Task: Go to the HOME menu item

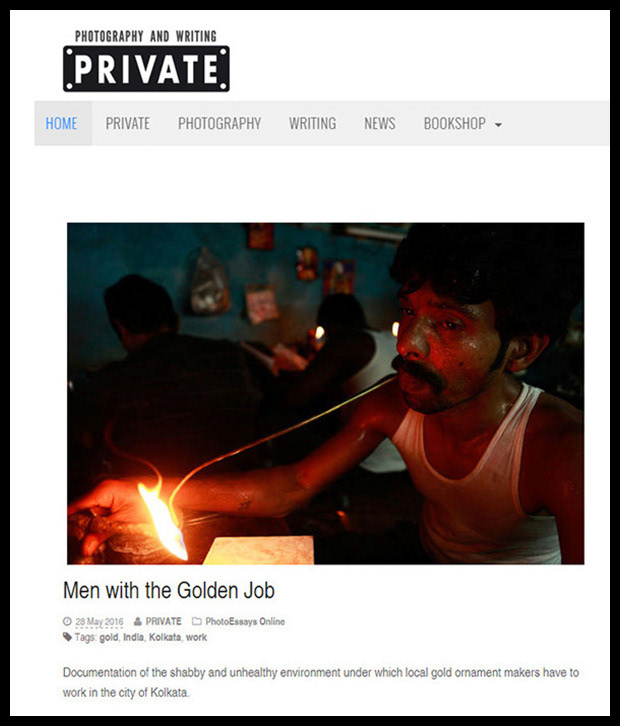Action: point(62,123)
